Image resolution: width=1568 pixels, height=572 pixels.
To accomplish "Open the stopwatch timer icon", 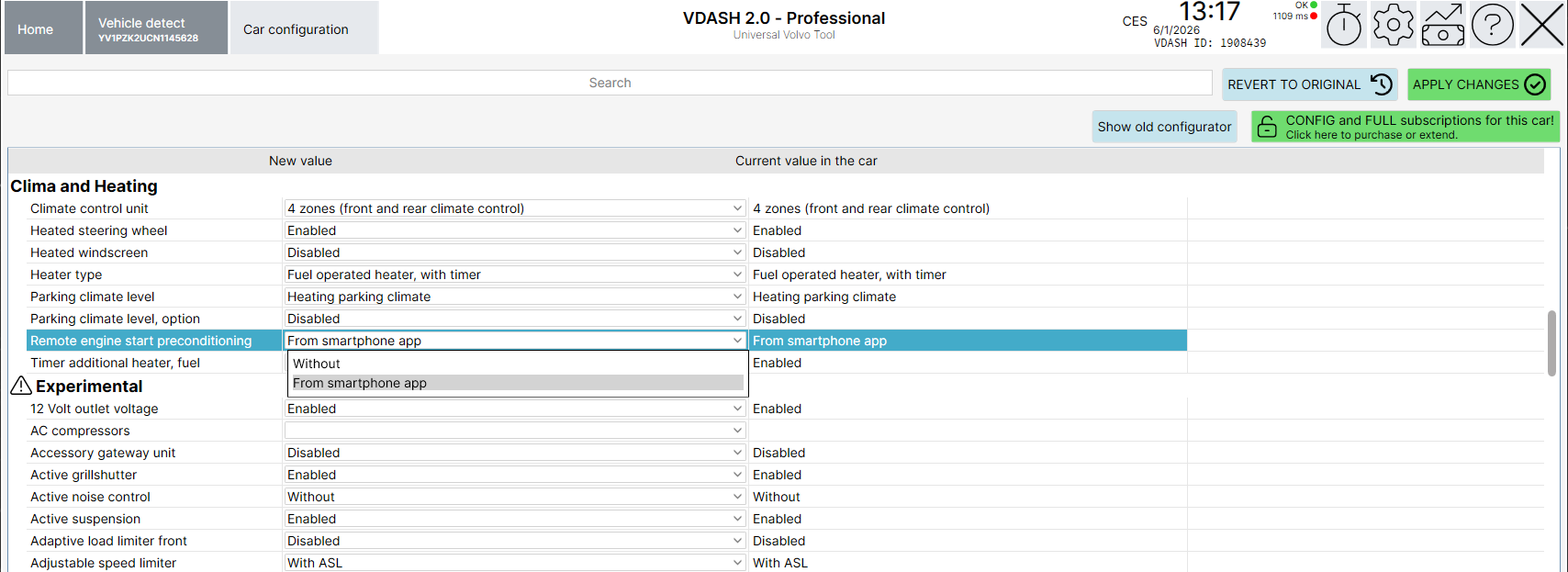I will (1344, 25).
